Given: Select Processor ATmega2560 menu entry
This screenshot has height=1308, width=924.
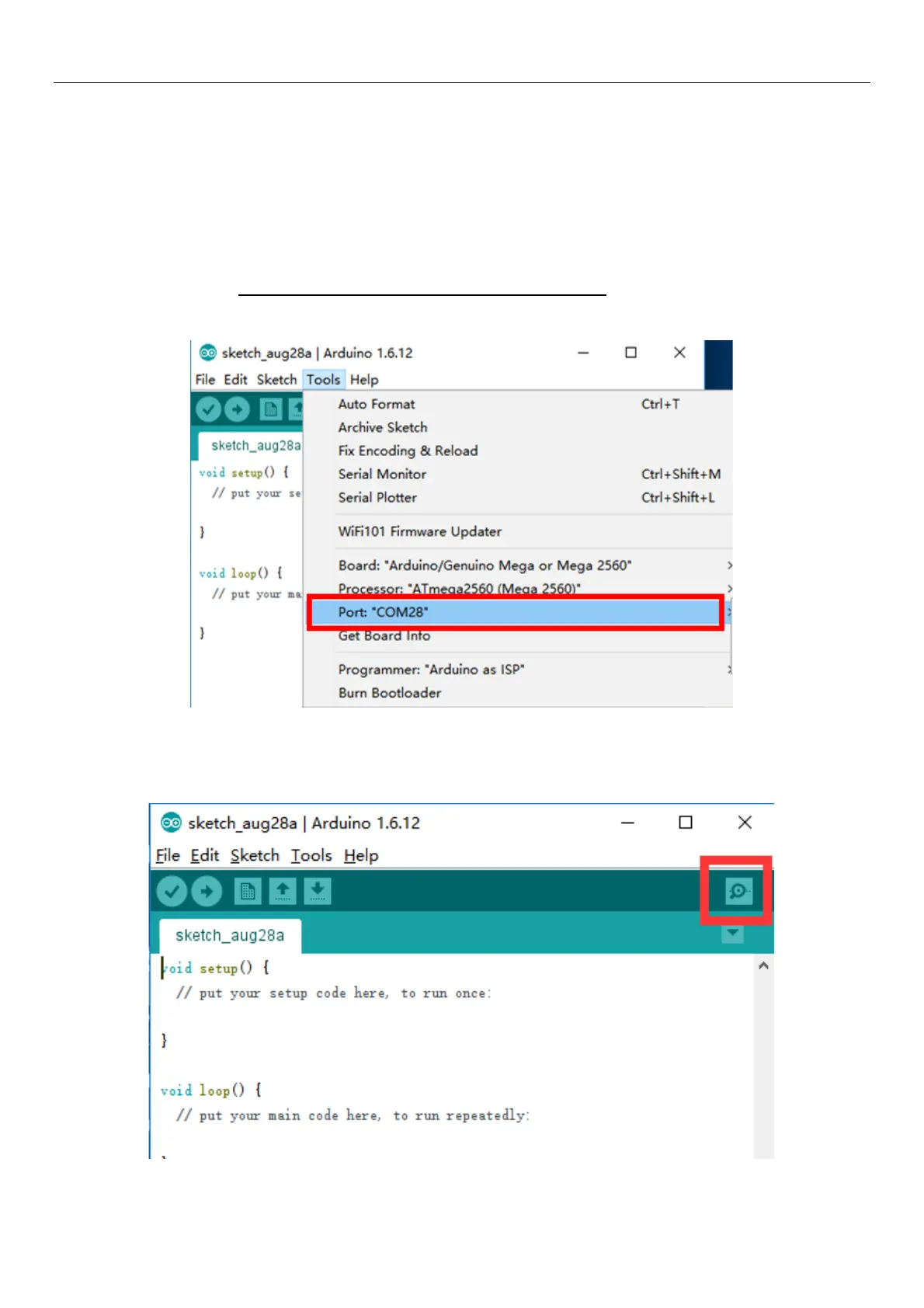Looking at the screenshot, I should 516,589.
